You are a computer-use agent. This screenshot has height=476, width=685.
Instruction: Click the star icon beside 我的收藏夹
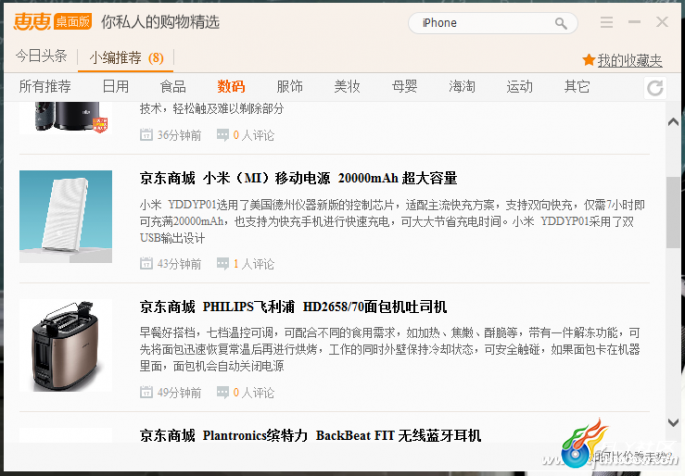(x=588, y=60)
